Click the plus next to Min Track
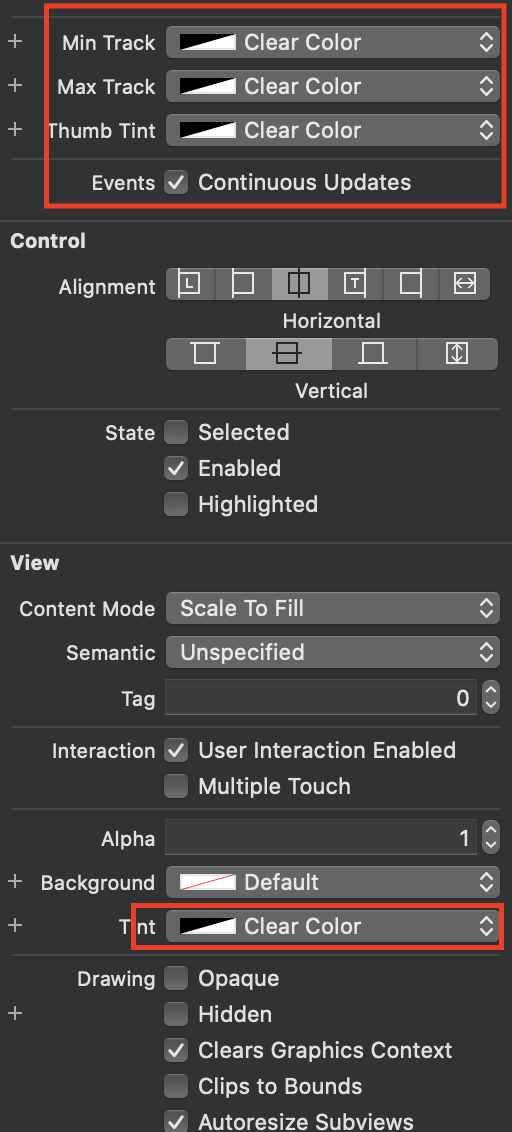 click(x=15, y=42)
